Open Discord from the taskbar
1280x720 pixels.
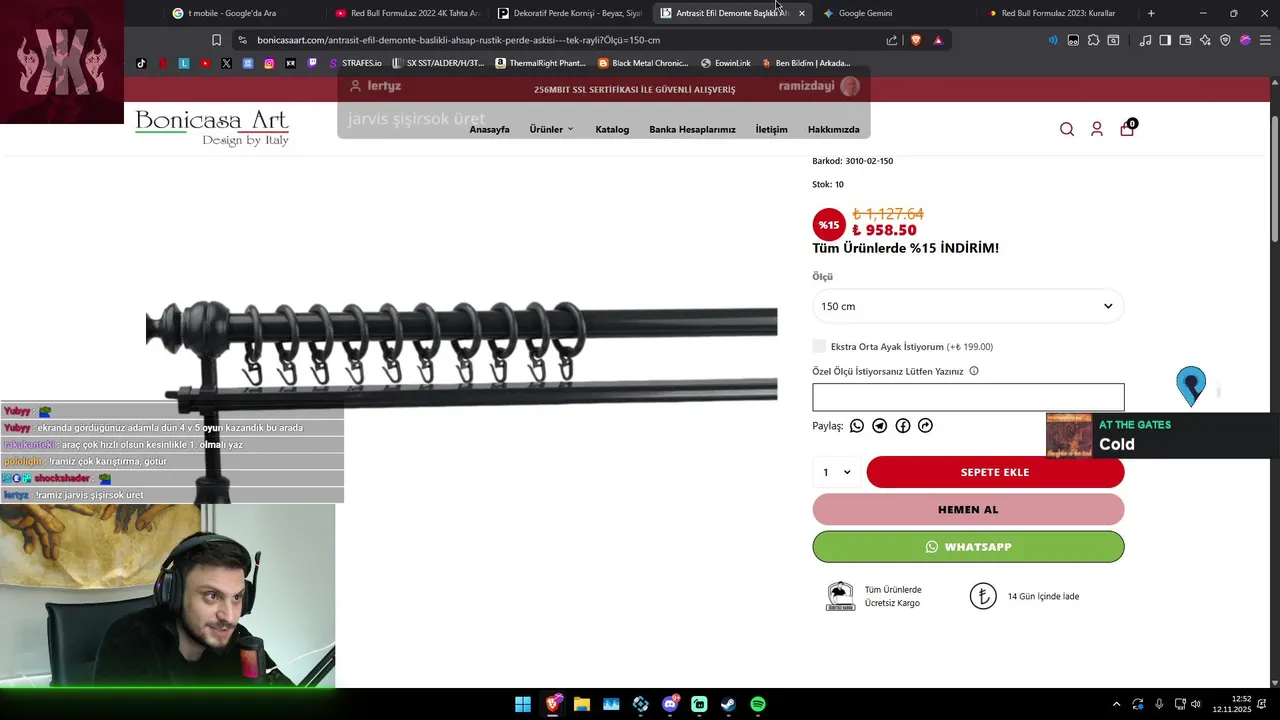point(670,704)
